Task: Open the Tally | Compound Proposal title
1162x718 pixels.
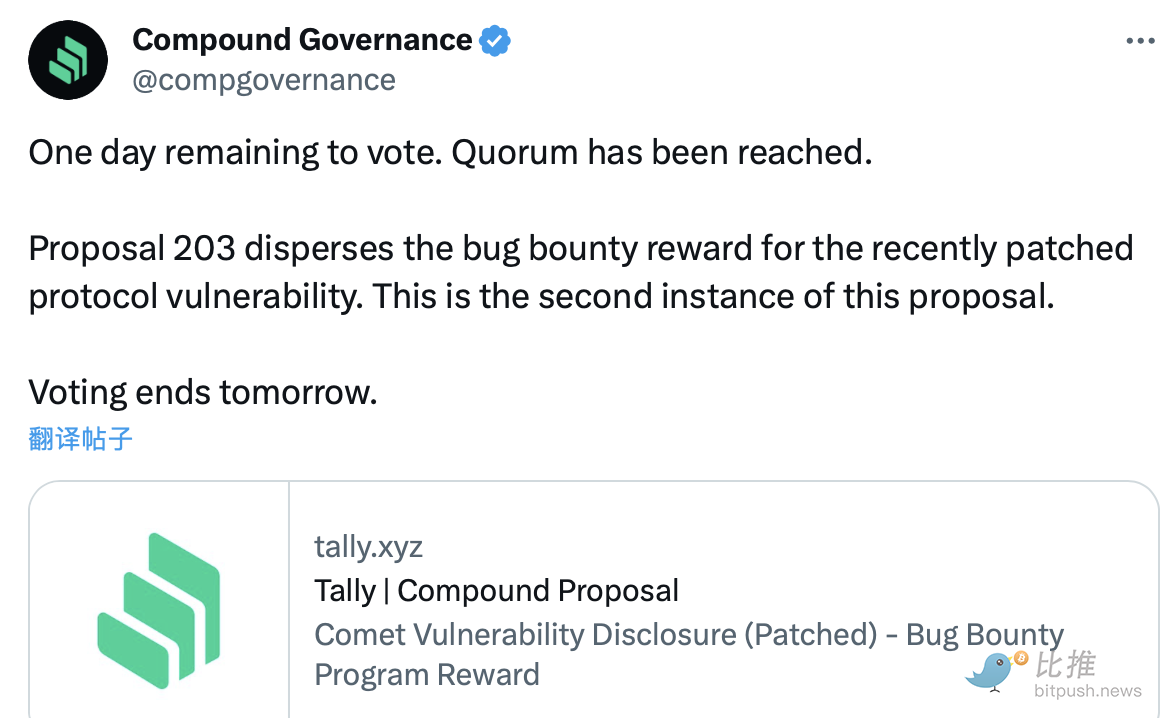Action: click(496, 591)
